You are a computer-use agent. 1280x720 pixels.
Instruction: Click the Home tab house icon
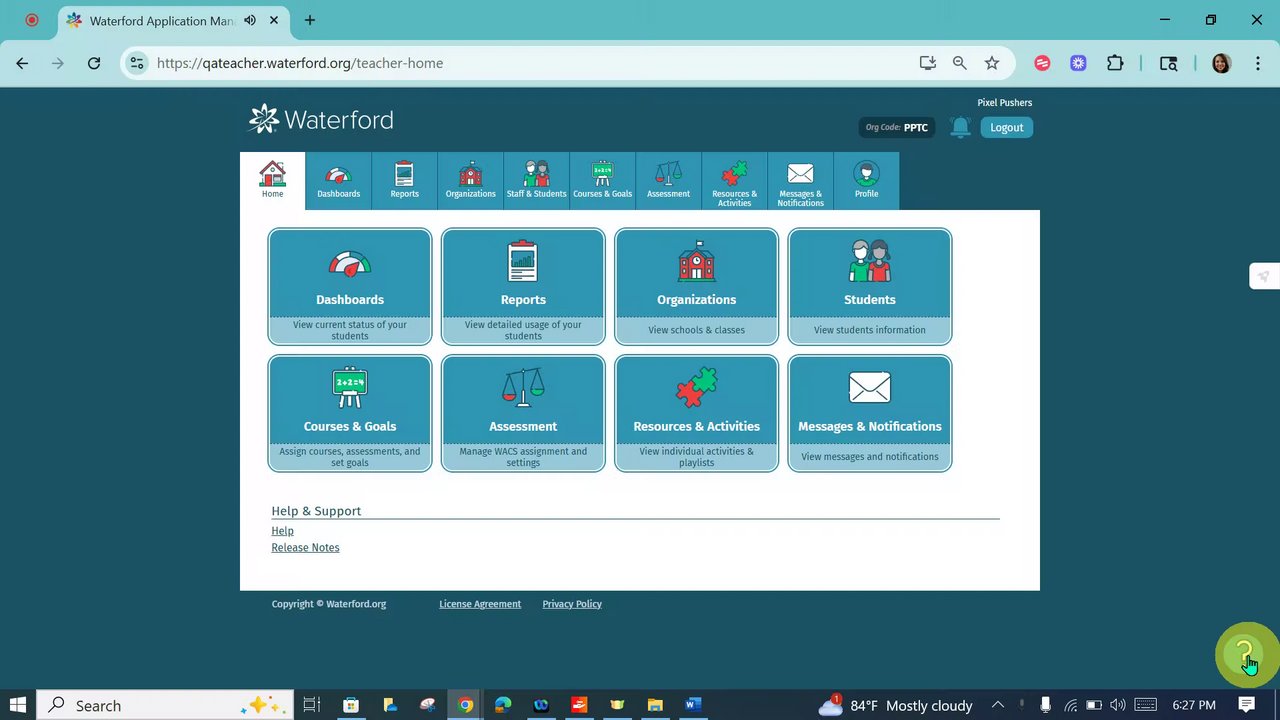272,173
